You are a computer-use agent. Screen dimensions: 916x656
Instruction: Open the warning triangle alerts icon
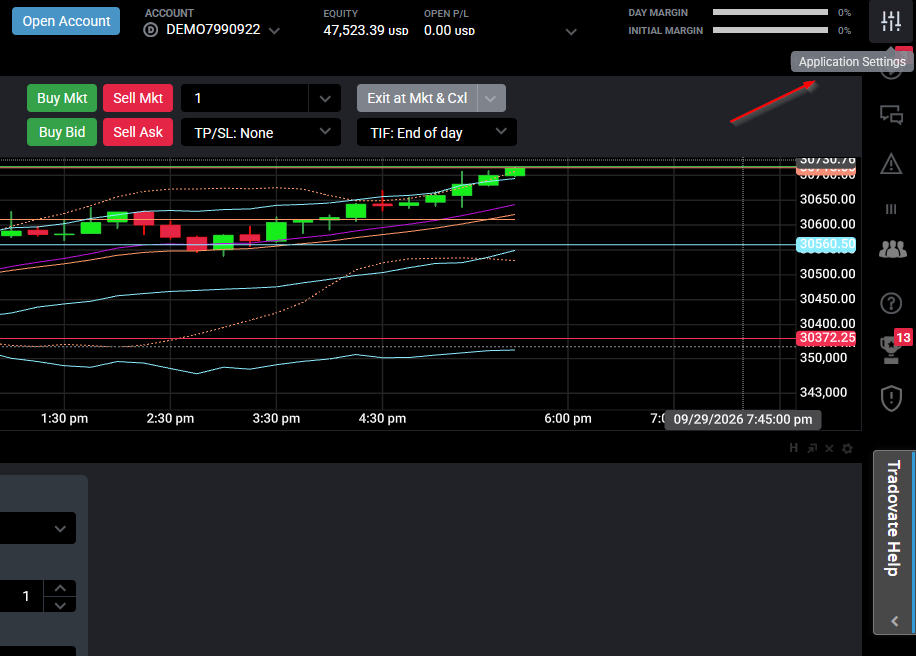[x=891, y=164]
